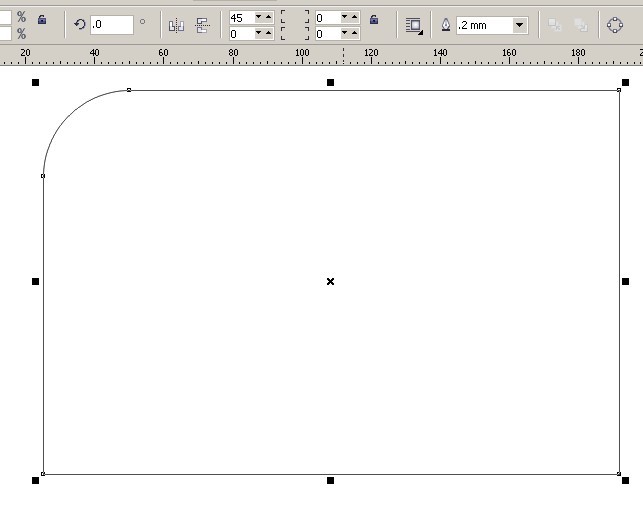Click the rotation arrow icon beside angle field

[x=80, y=25]
